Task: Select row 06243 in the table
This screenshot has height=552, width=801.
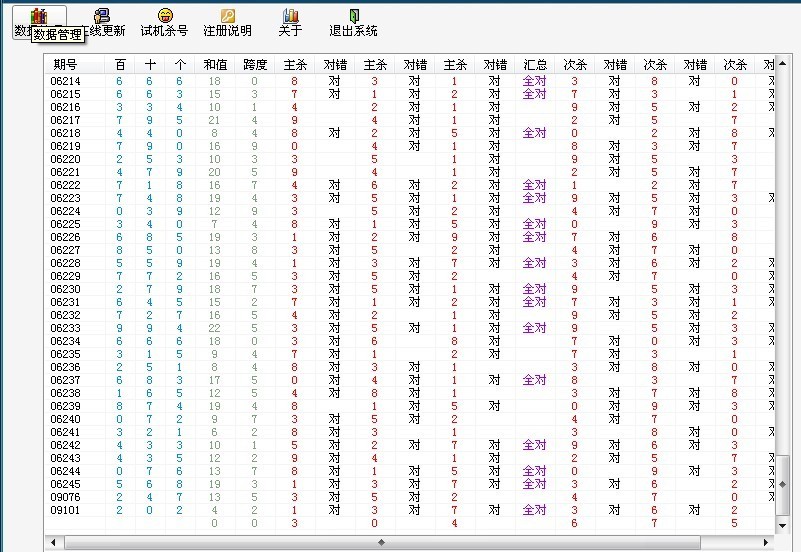Action: tap(410, 458)
